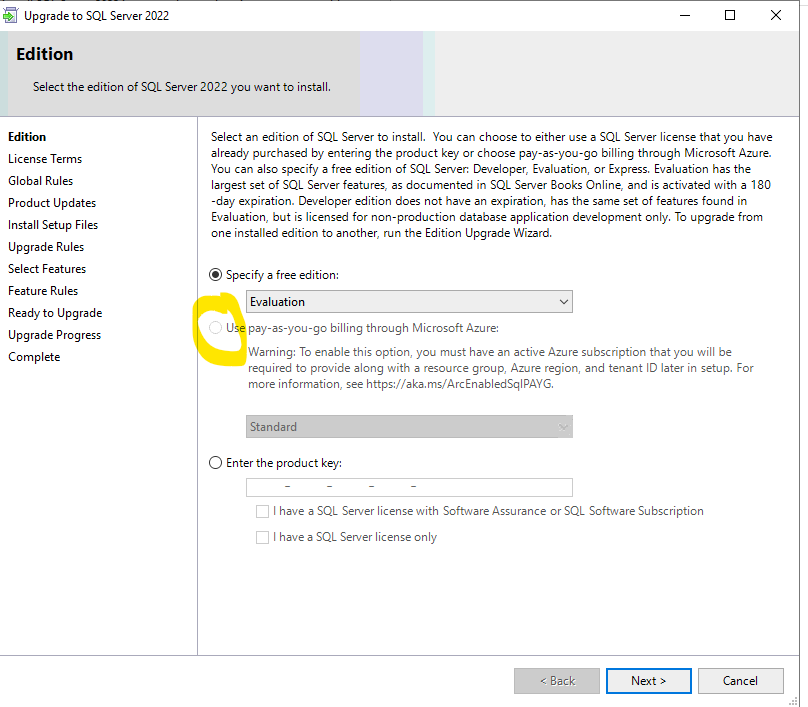Open the aka.ms/ArcEnabledSqlPAYG link text
The image size is (808, 707).
pos(459,384)
